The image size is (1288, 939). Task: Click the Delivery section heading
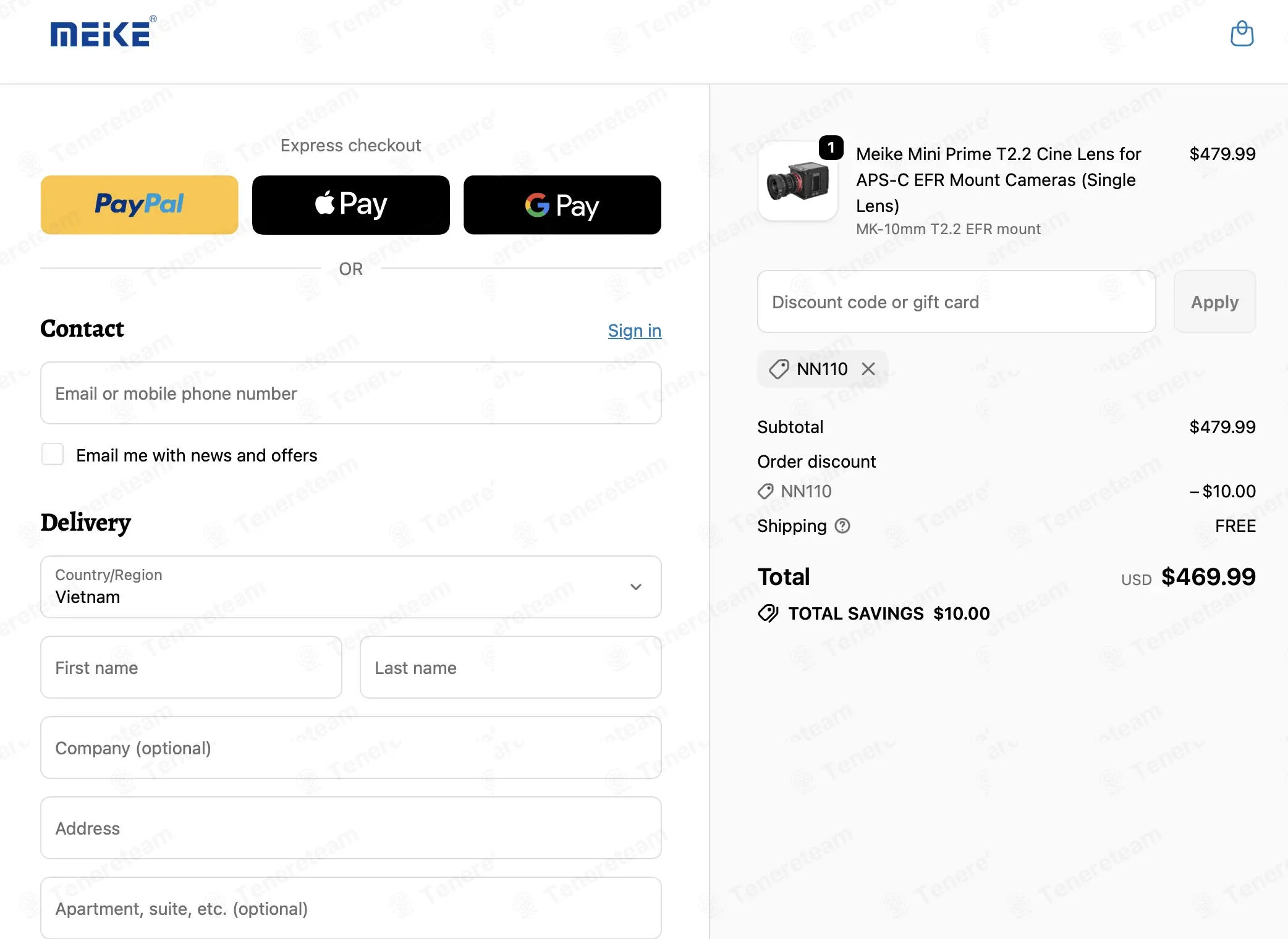[x=86, y=523]
